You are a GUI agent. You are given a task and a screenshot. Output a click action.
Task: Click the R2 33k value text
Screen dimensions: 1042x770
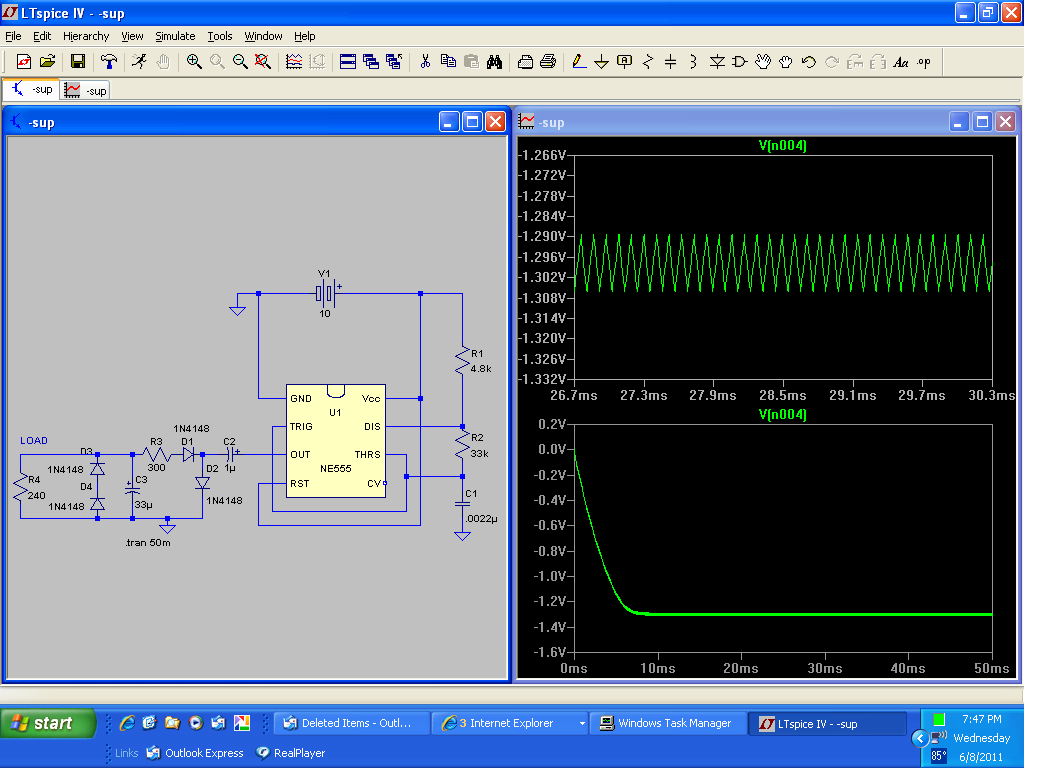(x=480, y=454)
